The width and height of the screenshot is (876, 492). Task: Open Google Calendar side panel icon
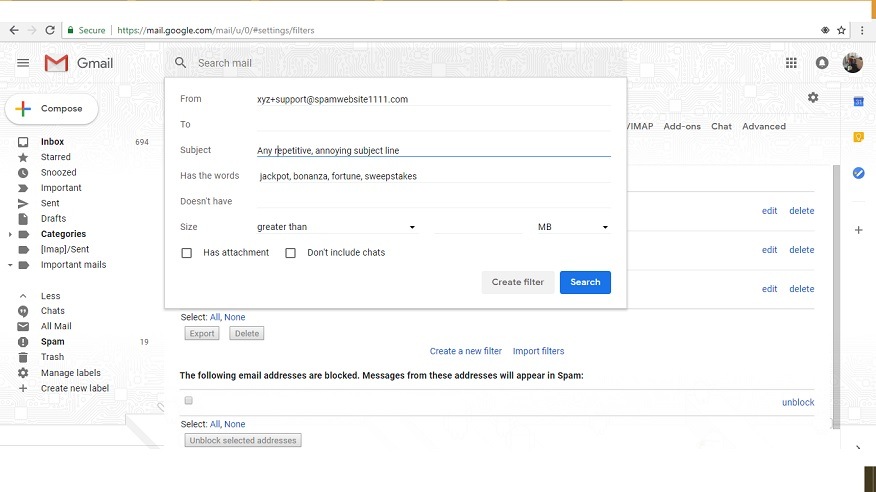(x=859, y=102)
